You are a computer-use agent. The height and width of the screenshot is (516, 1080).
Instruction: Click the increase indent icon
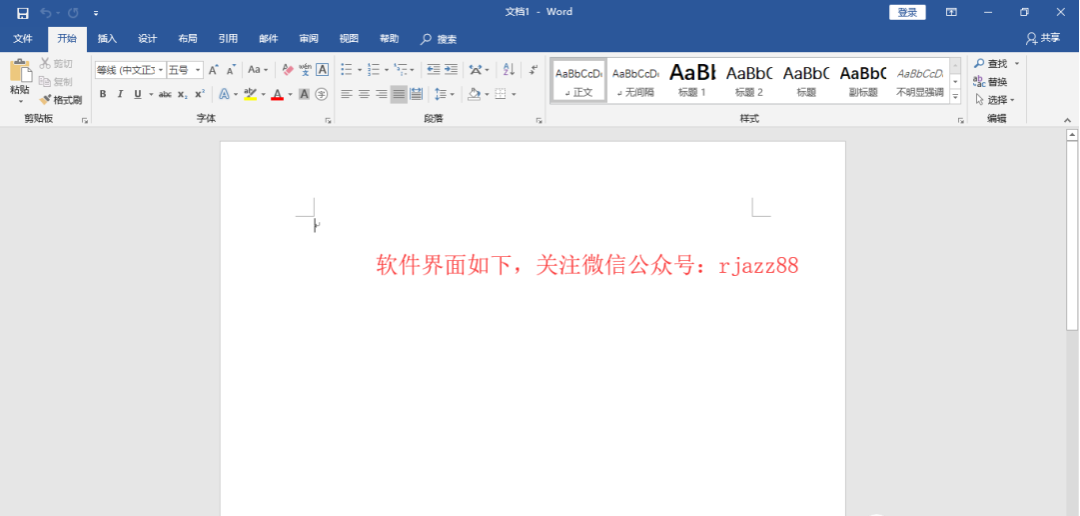451,70
